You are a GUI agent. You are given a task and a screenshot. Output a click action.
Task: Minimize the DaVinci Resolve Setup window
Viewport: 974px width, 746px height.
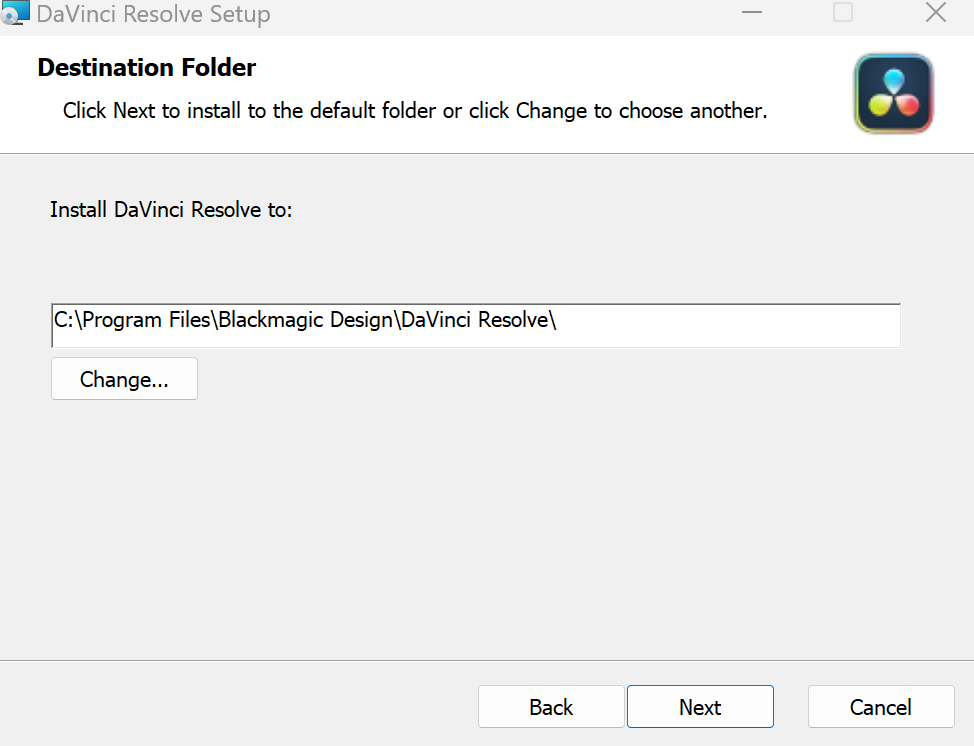tap(752, 12)
